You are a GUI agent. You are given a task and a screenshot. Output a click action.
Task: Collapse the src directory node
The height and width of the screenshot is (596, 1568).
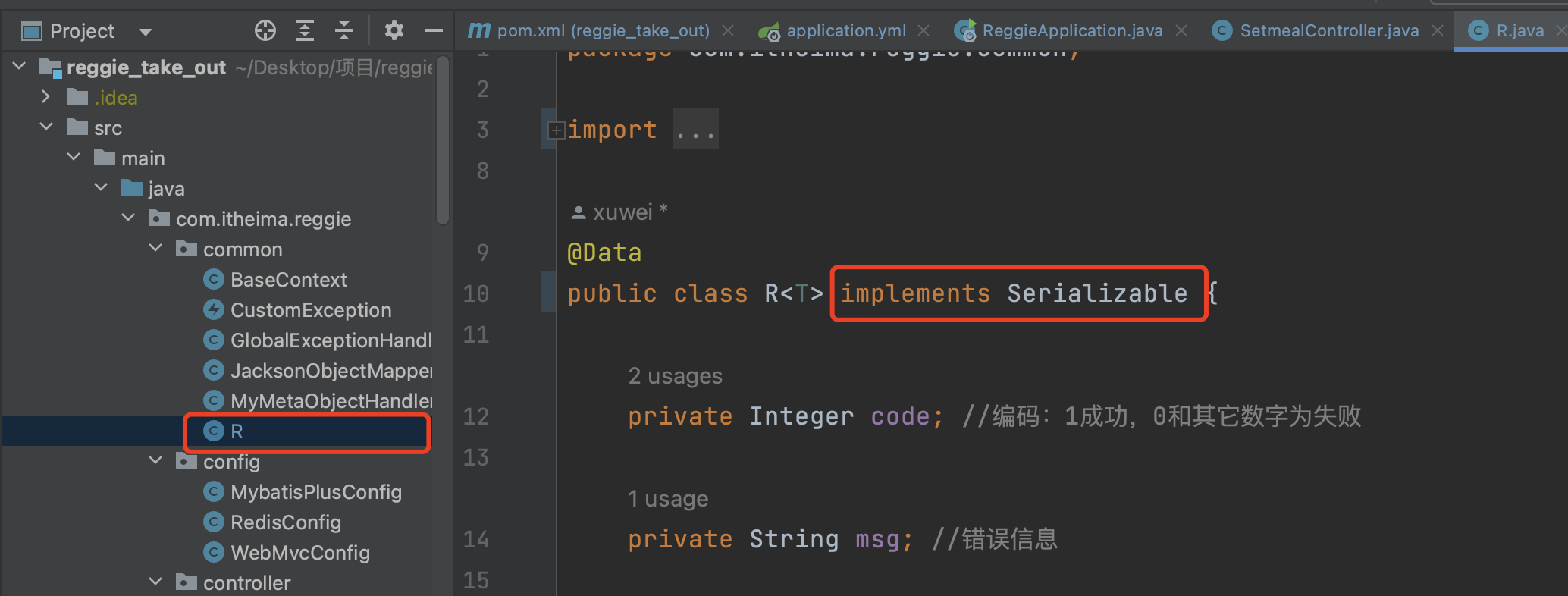pyautogui.click(x=46, y=127)
